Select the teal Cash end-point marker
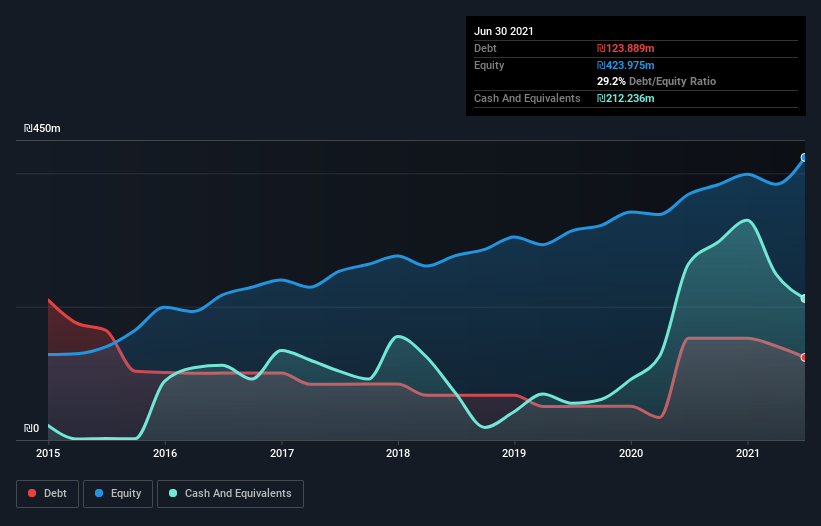The width and height of the screenshot is (821, 526). 804,298
